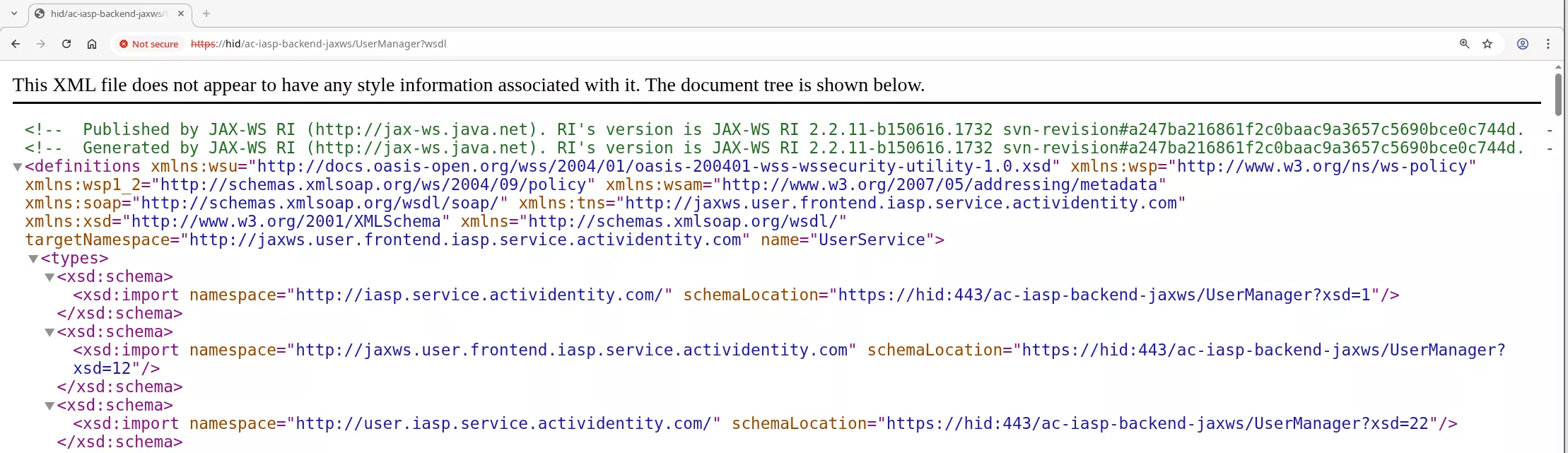Collapse the types XML node
Screen dimensions: 1568x453
[33, 259]
